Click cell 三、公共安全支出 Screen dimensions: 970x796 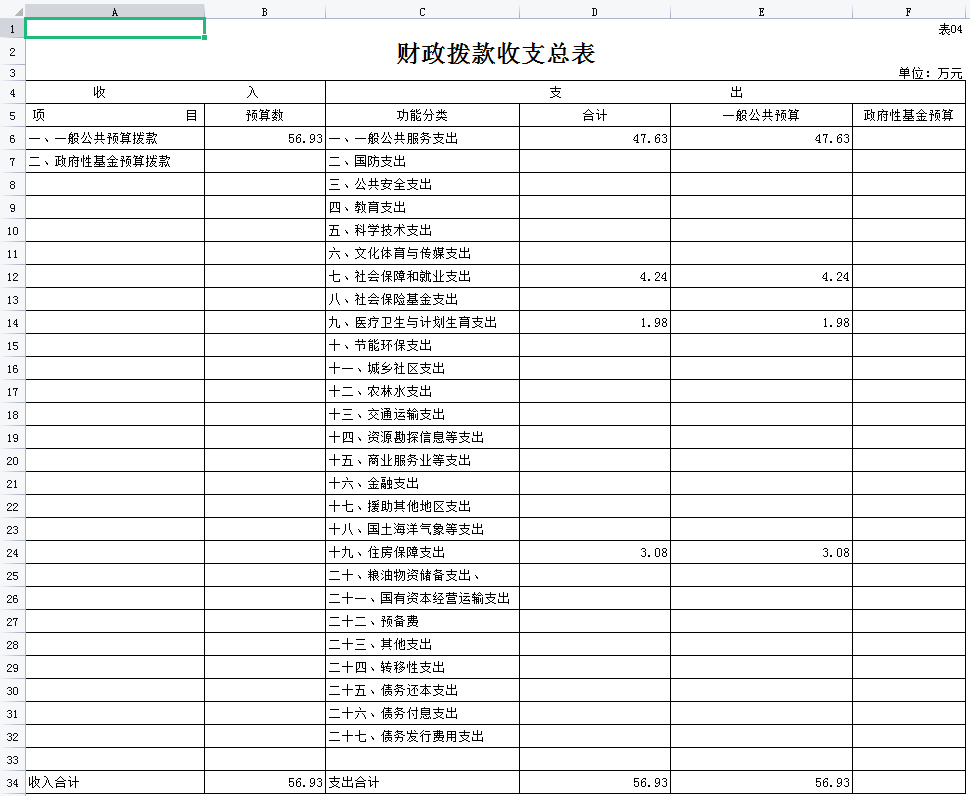coord(423,184)
